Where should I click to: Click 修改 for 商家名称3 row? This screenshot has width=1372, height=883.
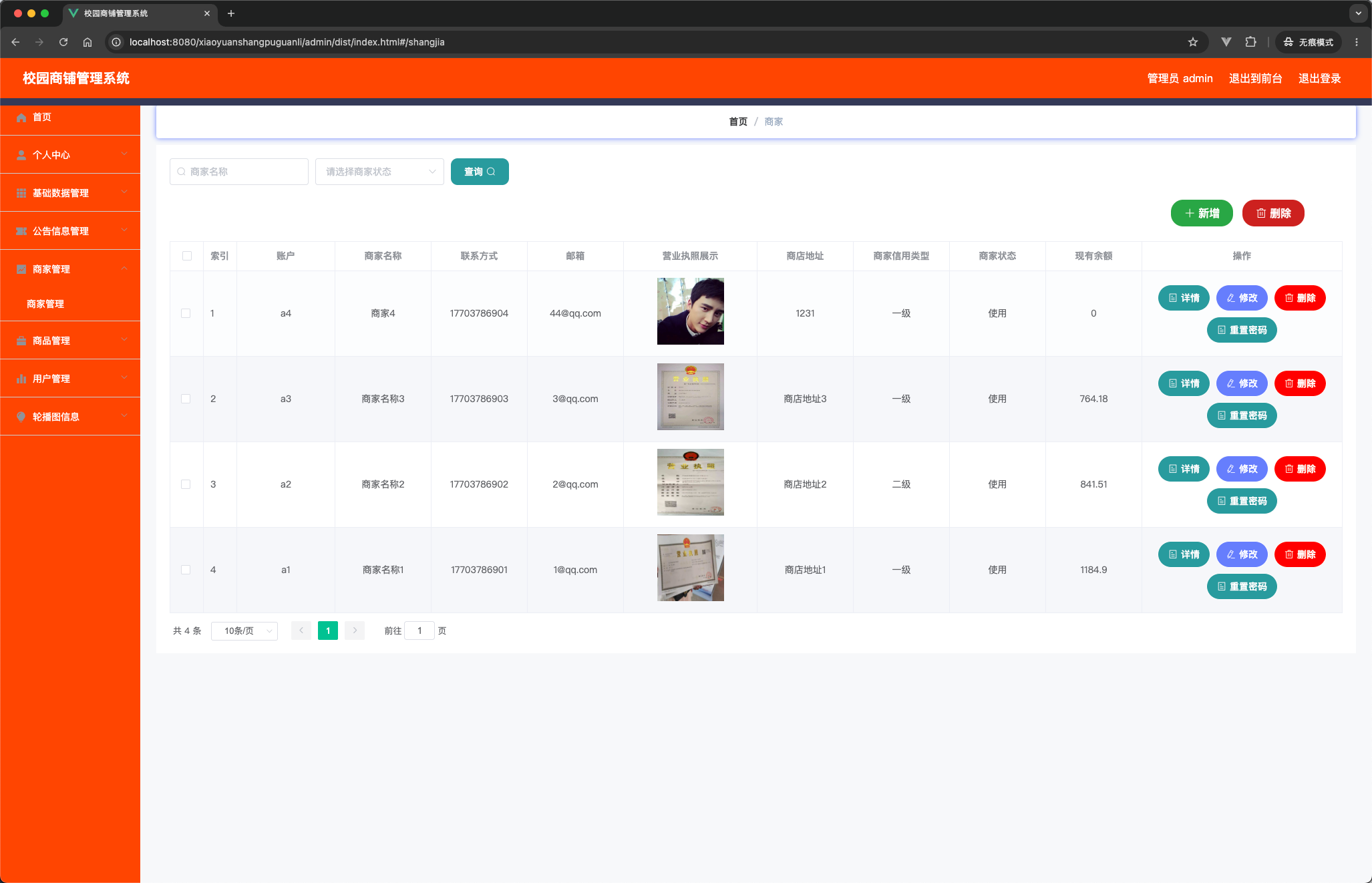pyautogui.click(x=1242, y=383)
